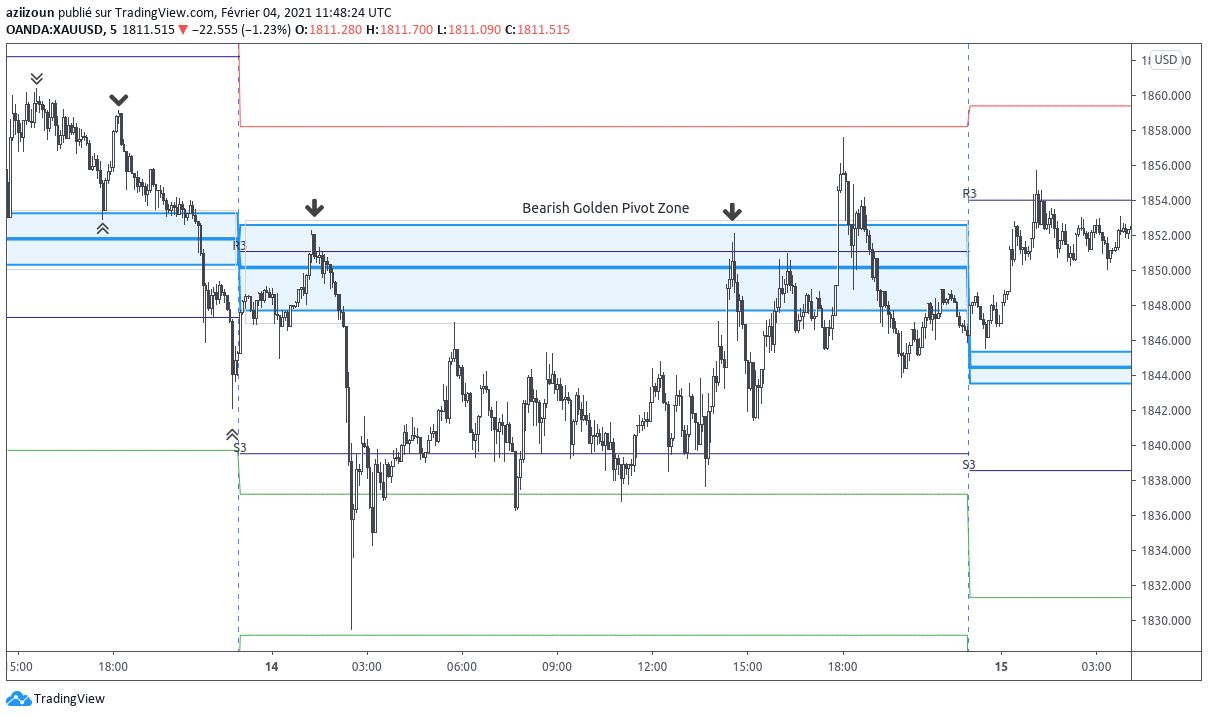Image resolution: width=1208 pixels, height=717 pixels.
Task: Click the 1848.000 price axis label
Action: (x=1166, y=306)
